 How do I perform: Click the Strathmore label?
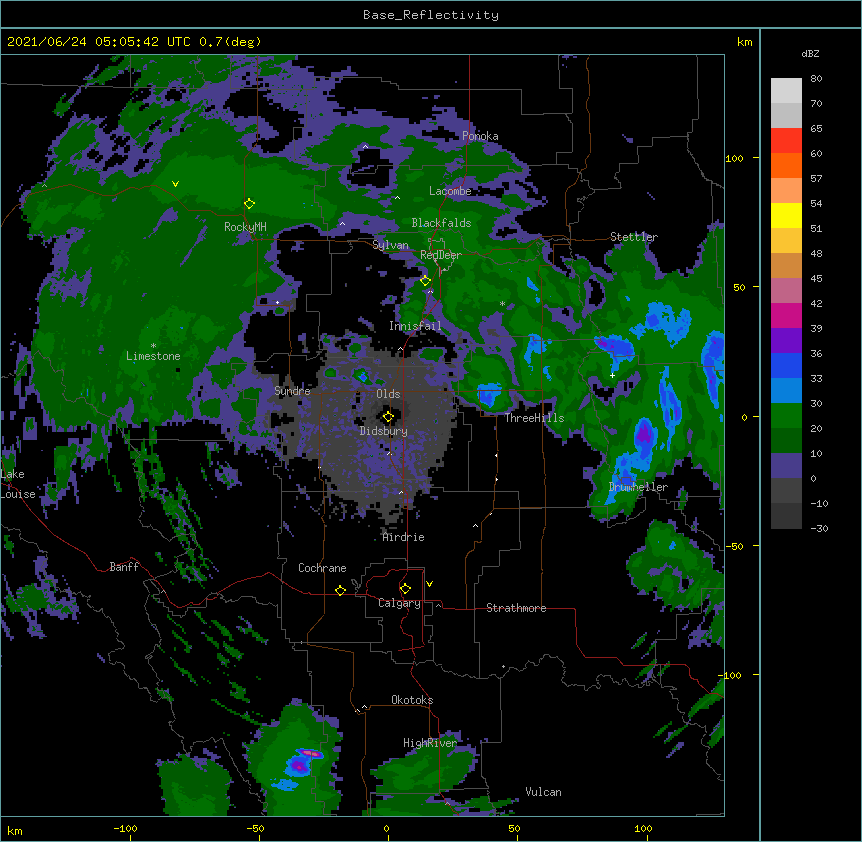pyautogui.click(x=516, y=608)
